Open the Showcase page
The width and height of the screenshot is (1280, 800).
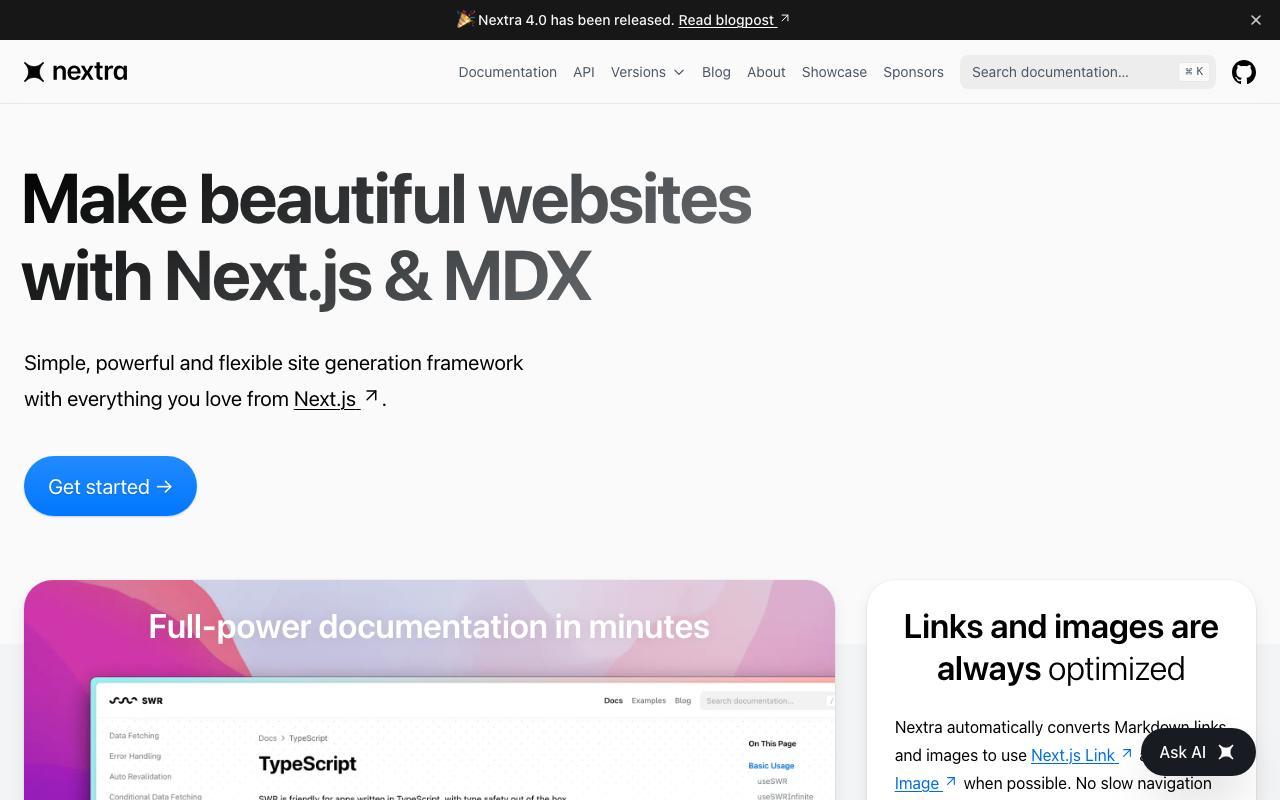click(x=834, y=72)
